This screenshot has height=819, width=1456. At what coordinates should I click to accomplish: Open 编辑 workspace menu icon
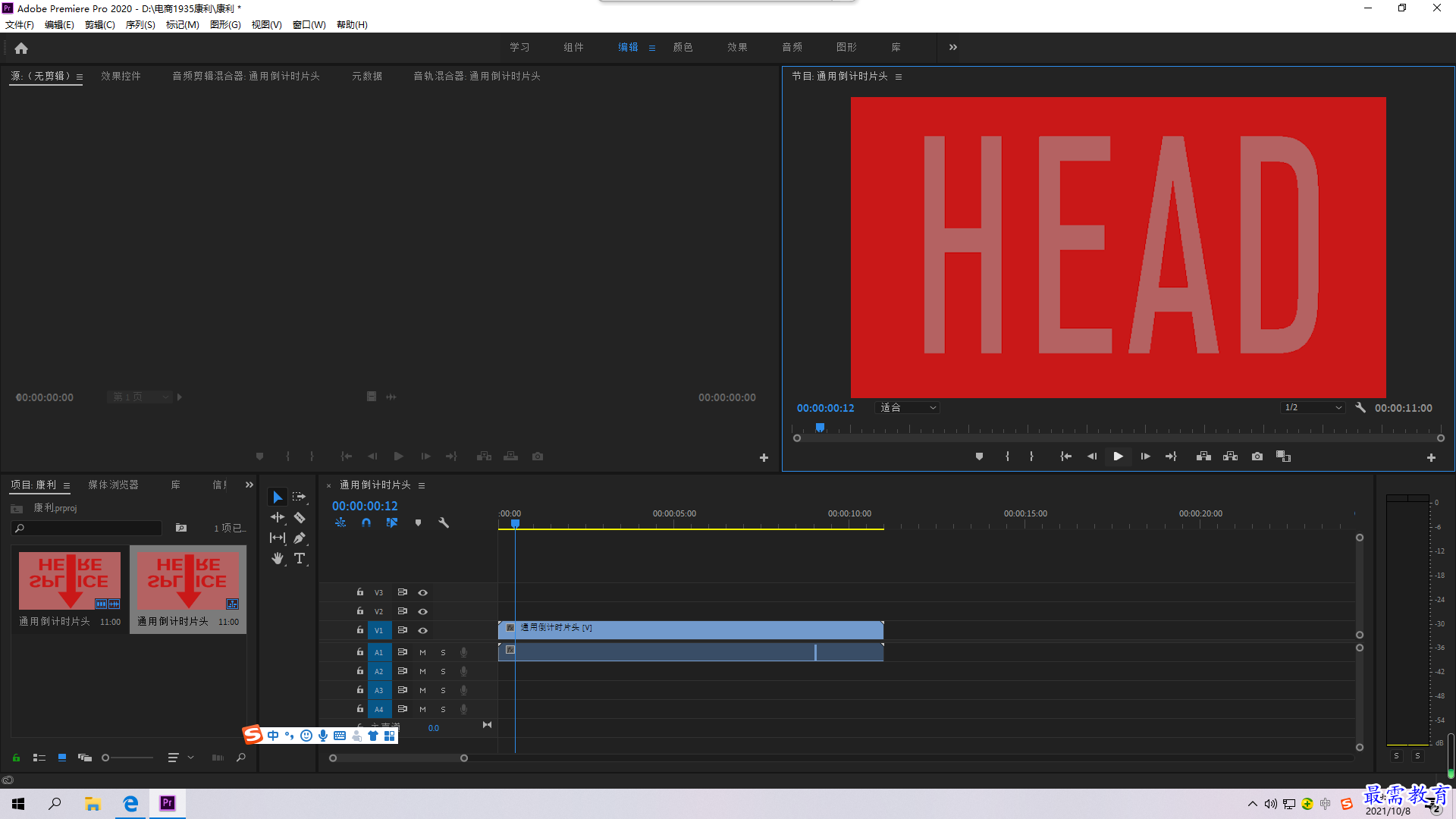click(652, 48)
